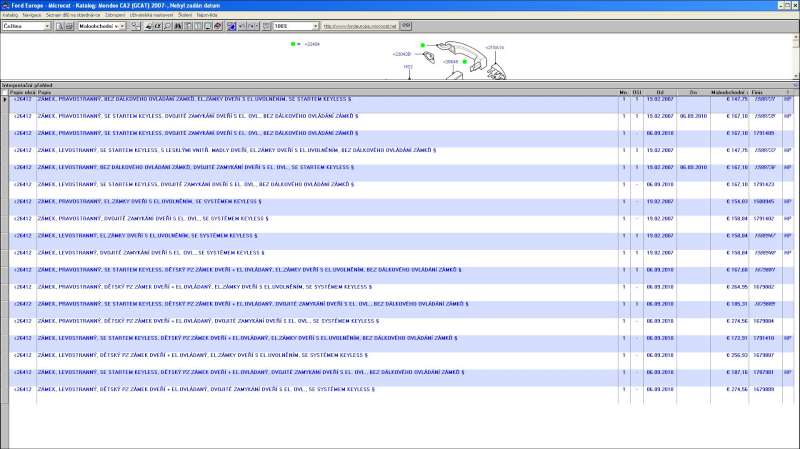Click the first icon right of language dropdown
The height and width of the screenshot is (449, 800).
59,26
